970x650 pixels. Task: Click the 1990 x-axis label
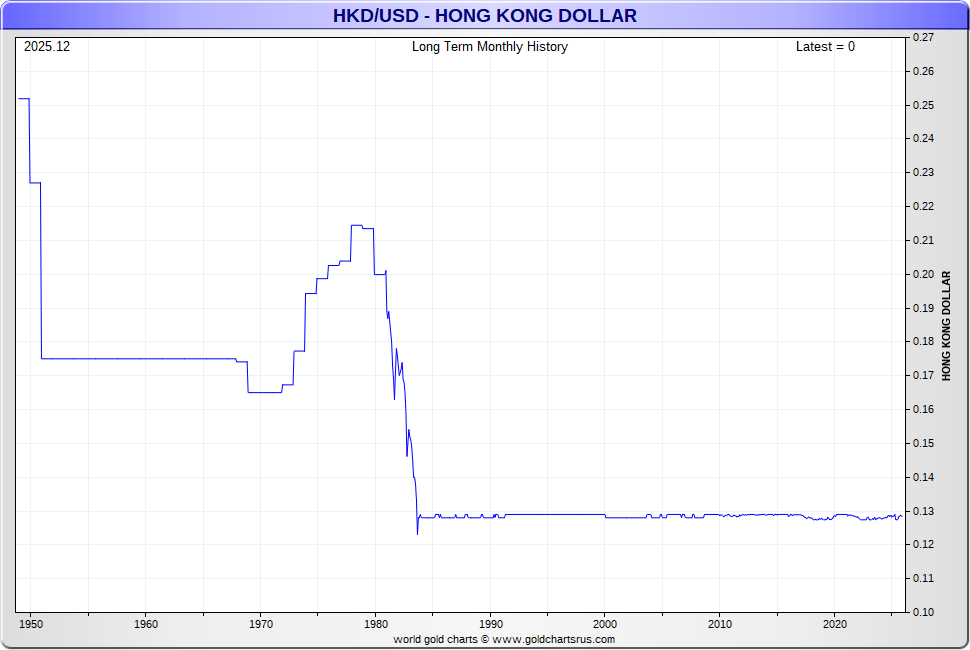pos(491,624)
